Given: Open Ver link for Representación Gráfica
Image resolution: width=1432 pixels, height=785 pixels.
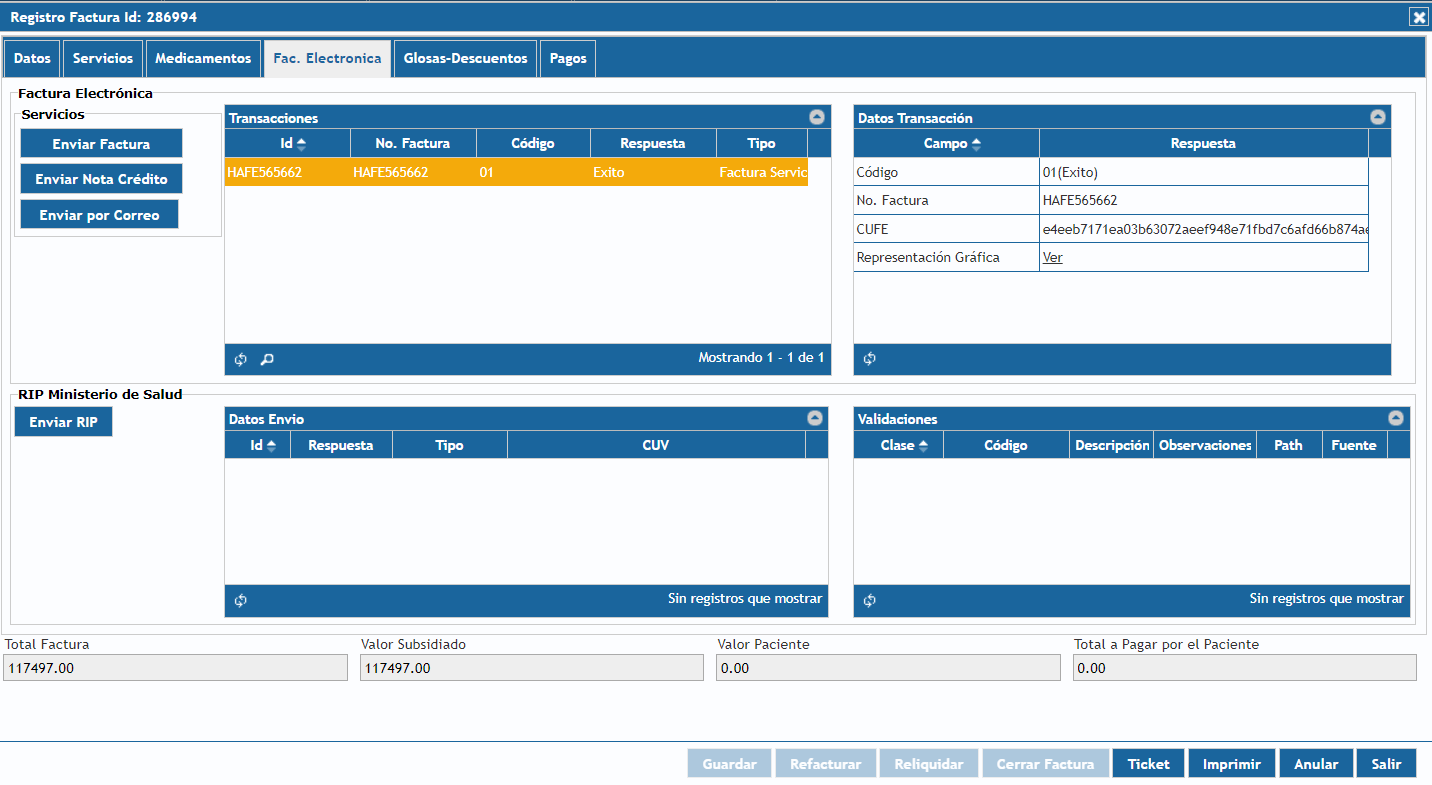Looking at the screenshot, I should [1052, 257].
